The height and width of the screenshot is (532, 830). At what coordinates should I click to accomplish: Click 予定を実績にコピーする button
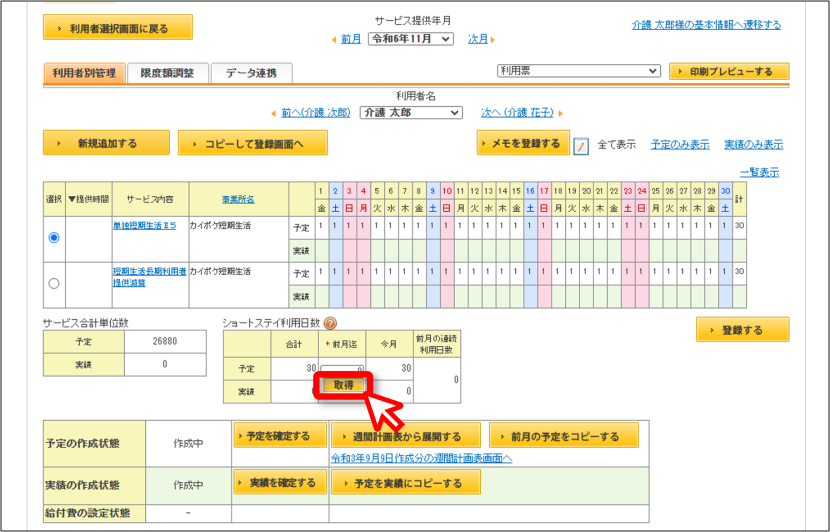point(406,483)
